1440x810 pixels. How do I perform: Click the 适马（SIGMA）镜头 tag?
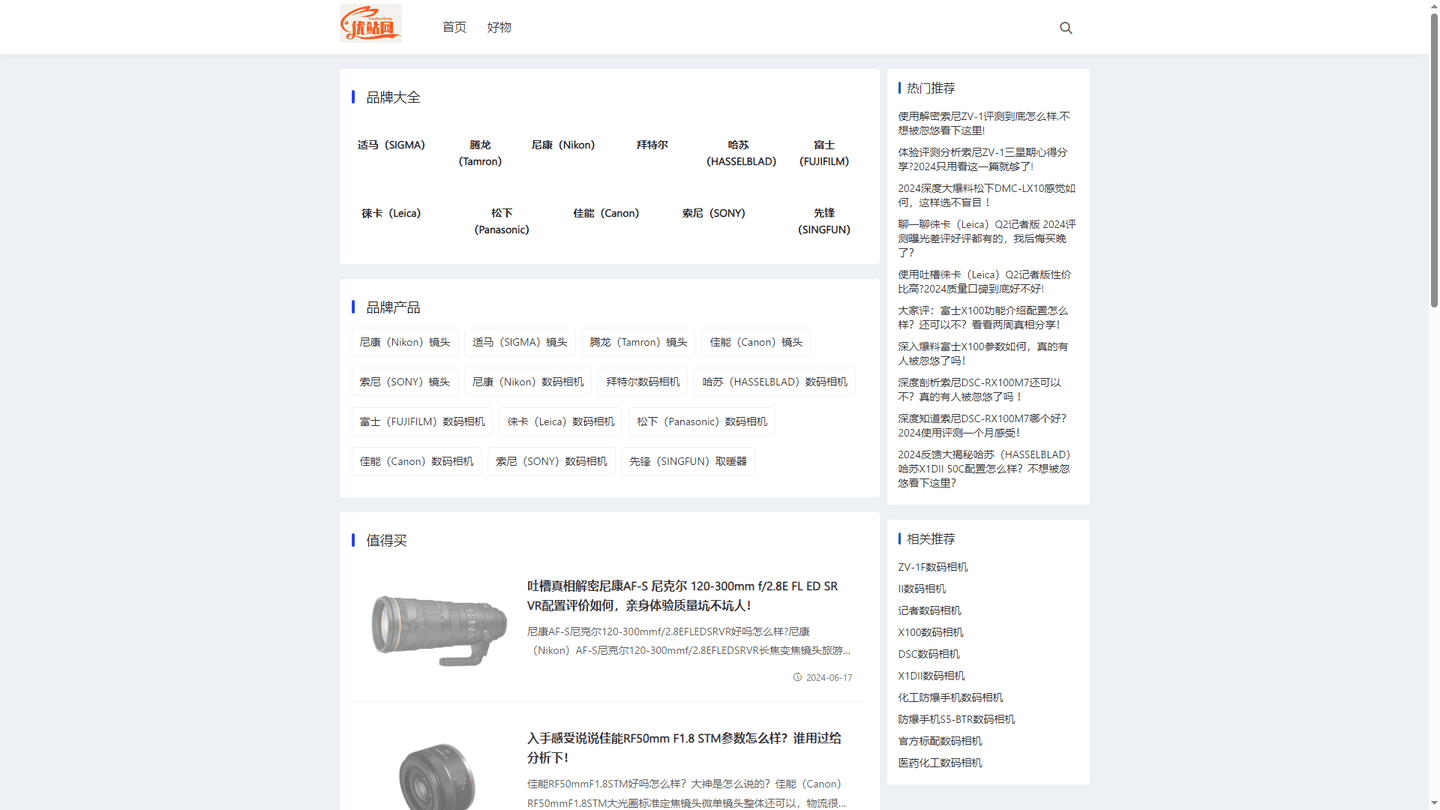click(x=520, y=342)
